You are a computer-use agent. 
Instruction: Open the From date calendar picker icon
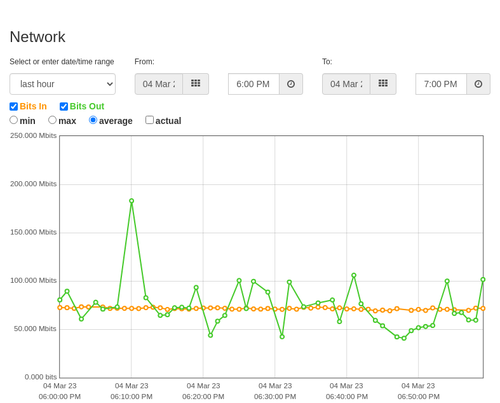click(196, 84)
